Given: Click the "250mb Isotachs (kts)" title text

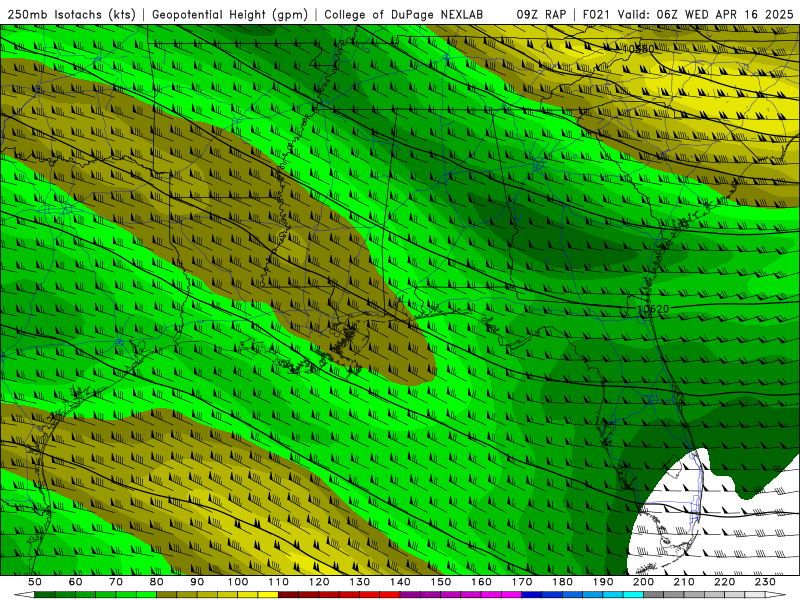Looking at the screenshot, I should [x=72, y=14].
